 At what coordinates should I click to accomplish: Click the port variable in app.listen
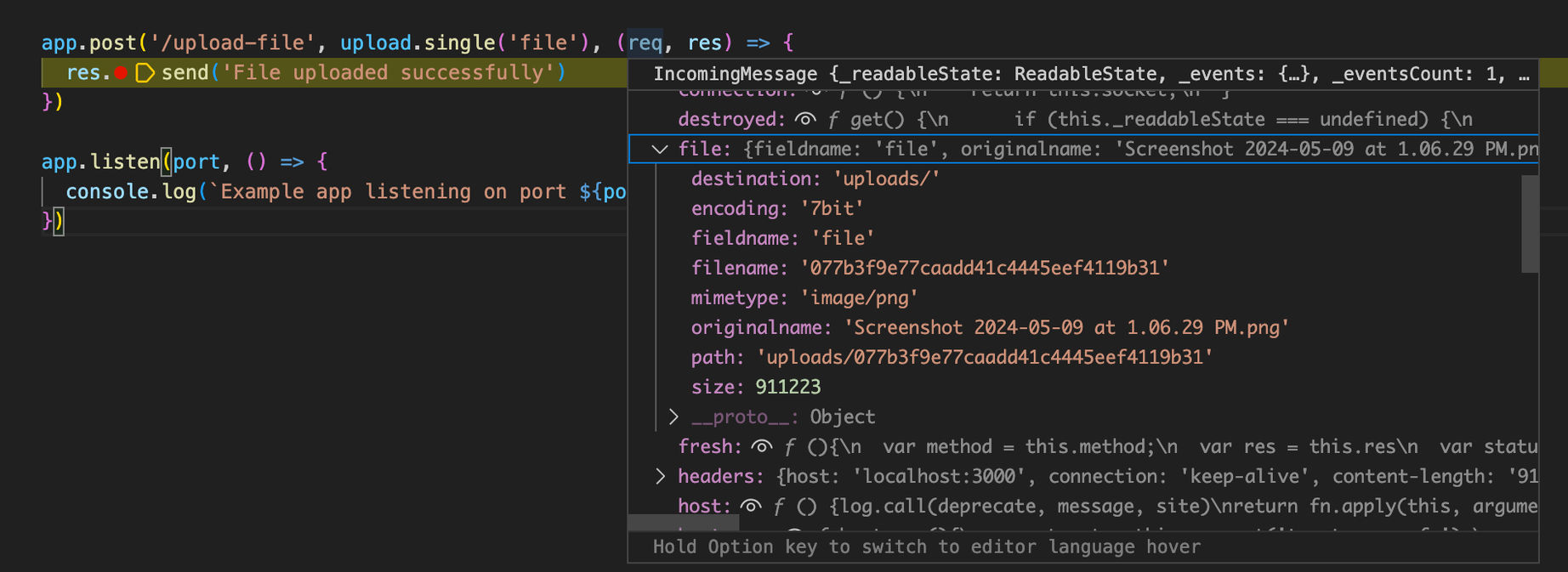click(196, 161)
